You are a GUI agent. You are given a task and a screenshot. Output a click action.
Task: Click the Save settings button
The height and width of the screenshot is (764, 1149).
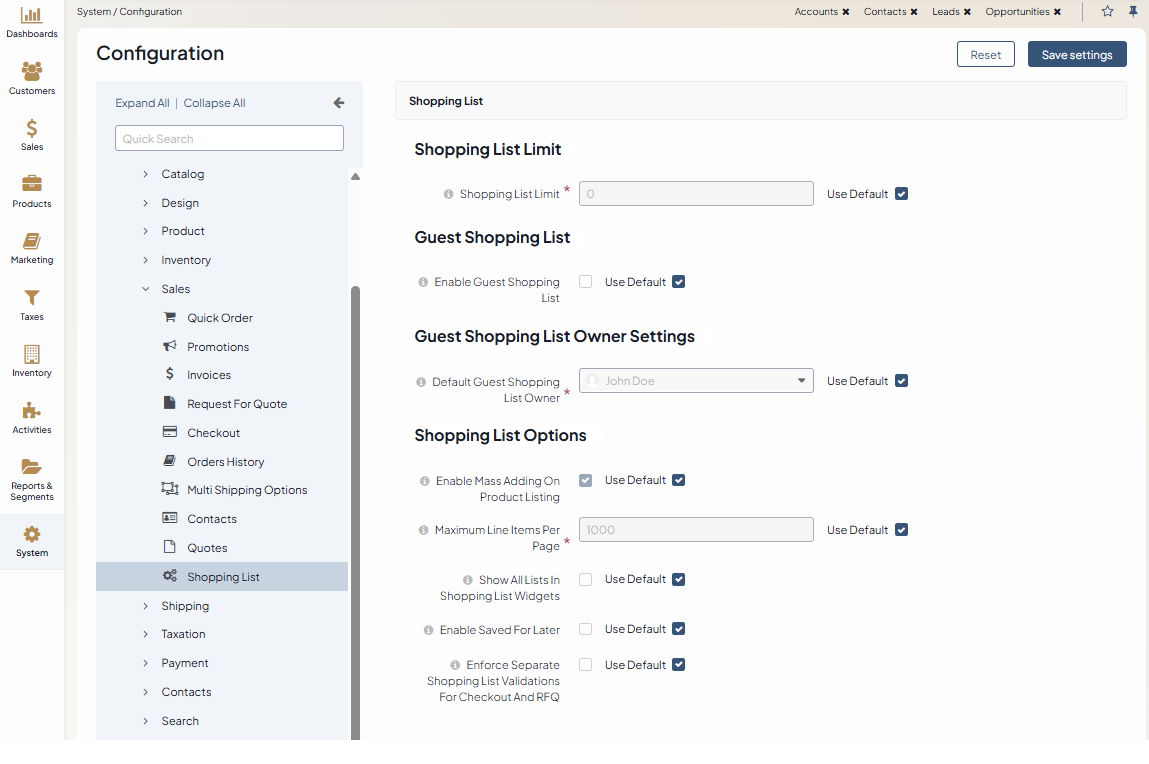pyautogui.click(x=1076, y=55)
